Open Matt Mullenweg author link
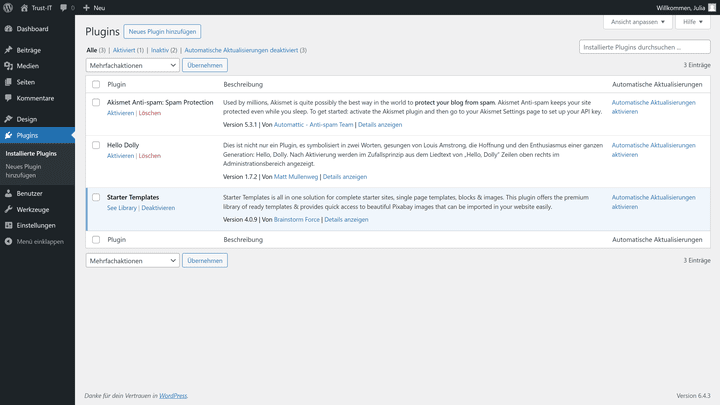 (296, 177)
